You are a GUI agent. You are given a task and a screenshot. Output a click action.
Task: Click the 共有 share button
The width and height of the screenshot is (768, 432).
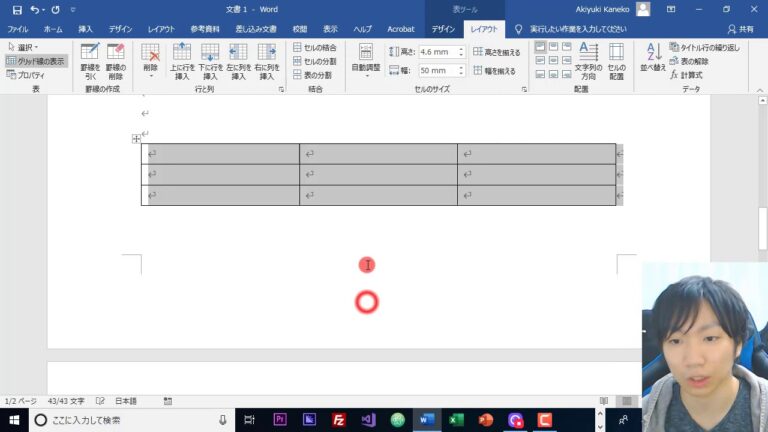(x=741, y=29)
